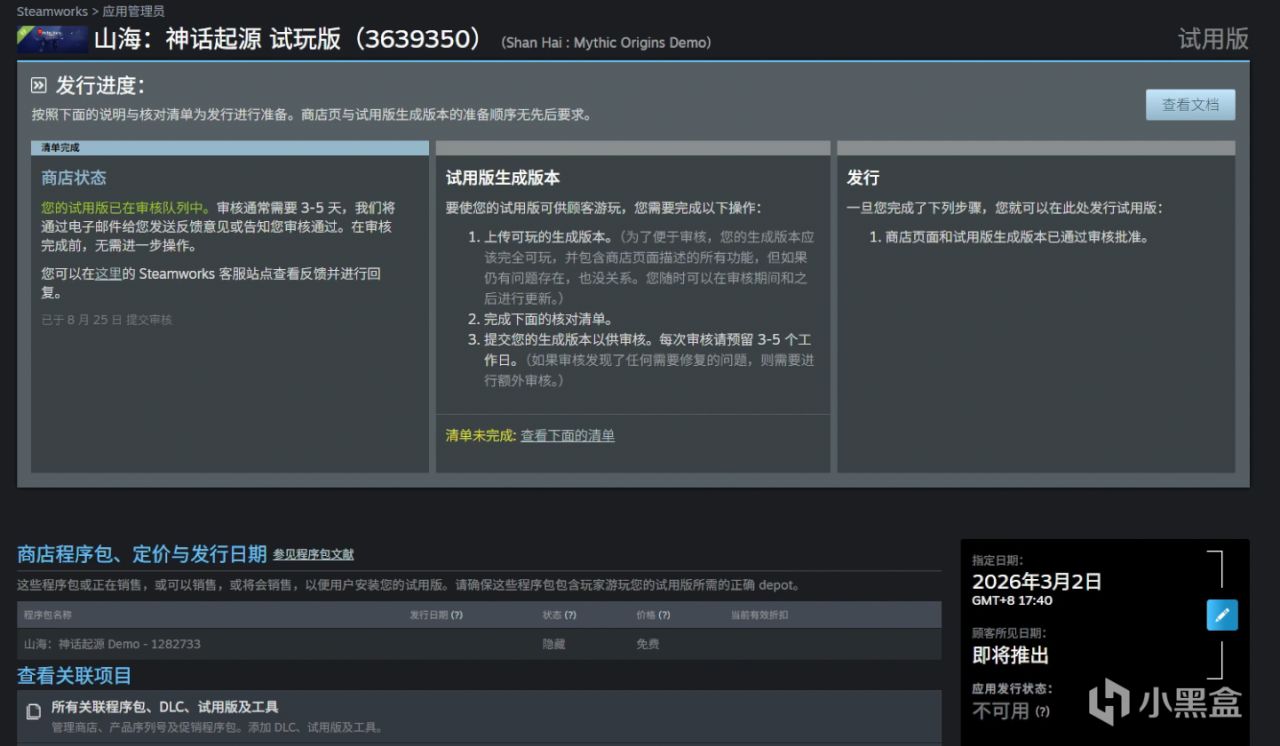The width and height of the screenshot is (1280, 746).
Task: Click the 查看文档 button
Action: (x=1190, y=104)
